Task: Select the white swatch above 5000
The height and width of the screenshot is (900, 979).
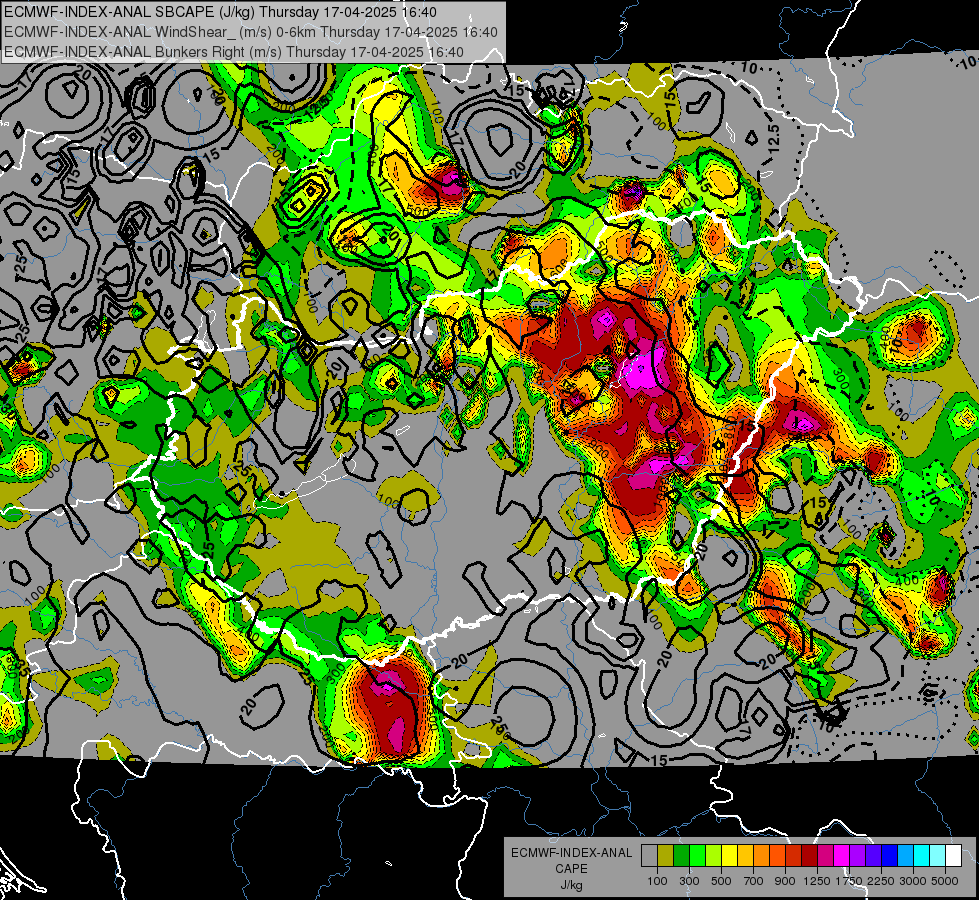Action: [x=953, y=855]
